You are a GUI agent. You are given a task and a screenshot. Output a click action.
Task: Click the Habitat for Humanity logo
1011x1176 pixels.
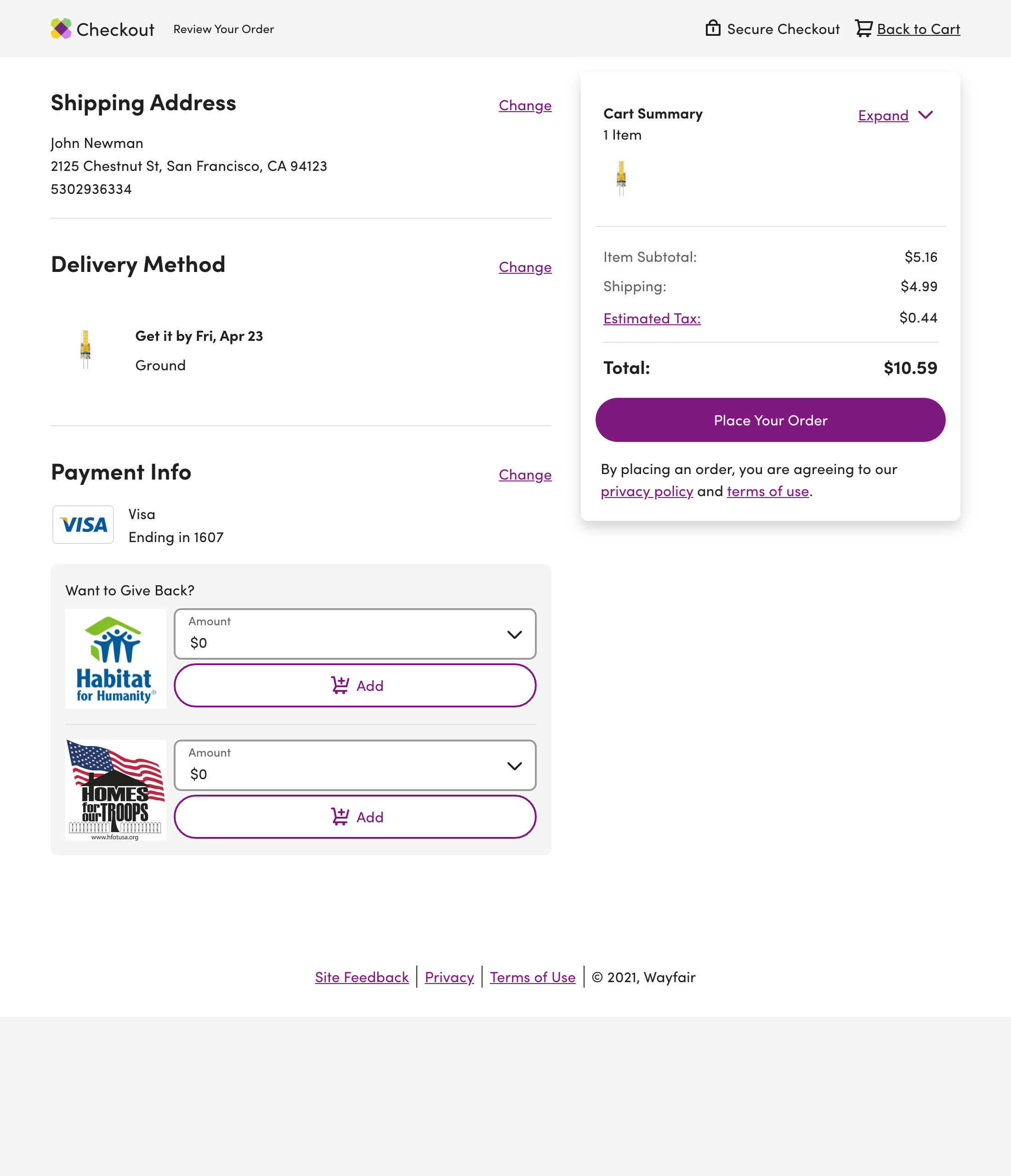[x=115, y=658]
